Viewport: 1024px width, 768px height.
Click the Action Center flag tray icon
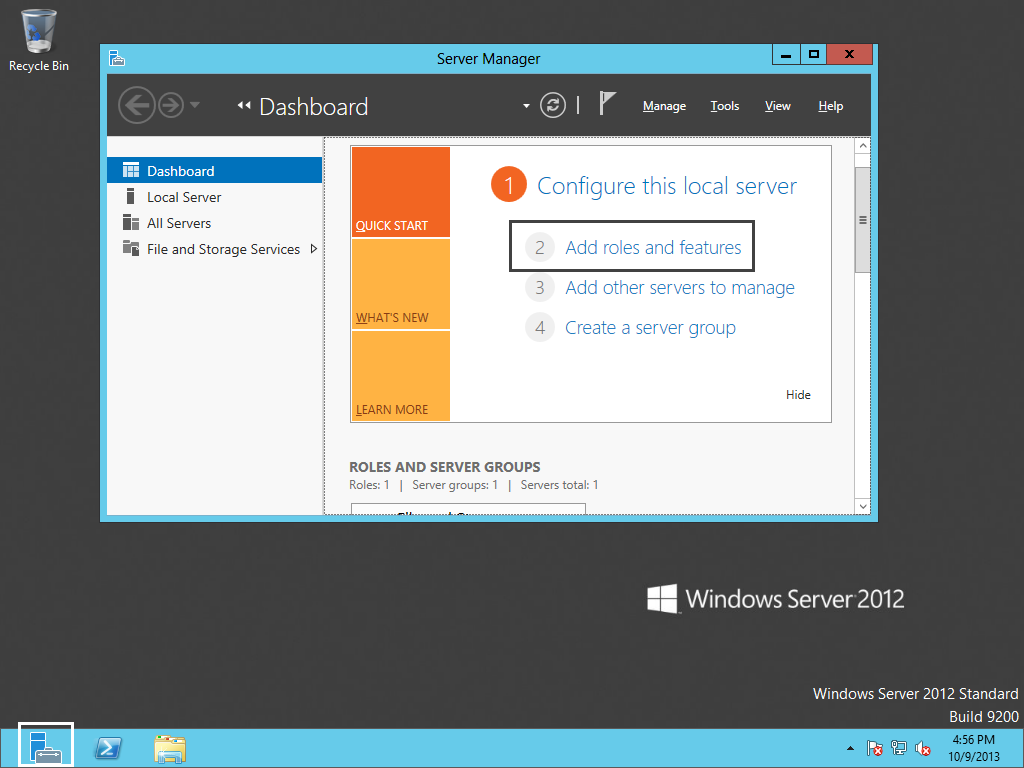pos(874,748)
